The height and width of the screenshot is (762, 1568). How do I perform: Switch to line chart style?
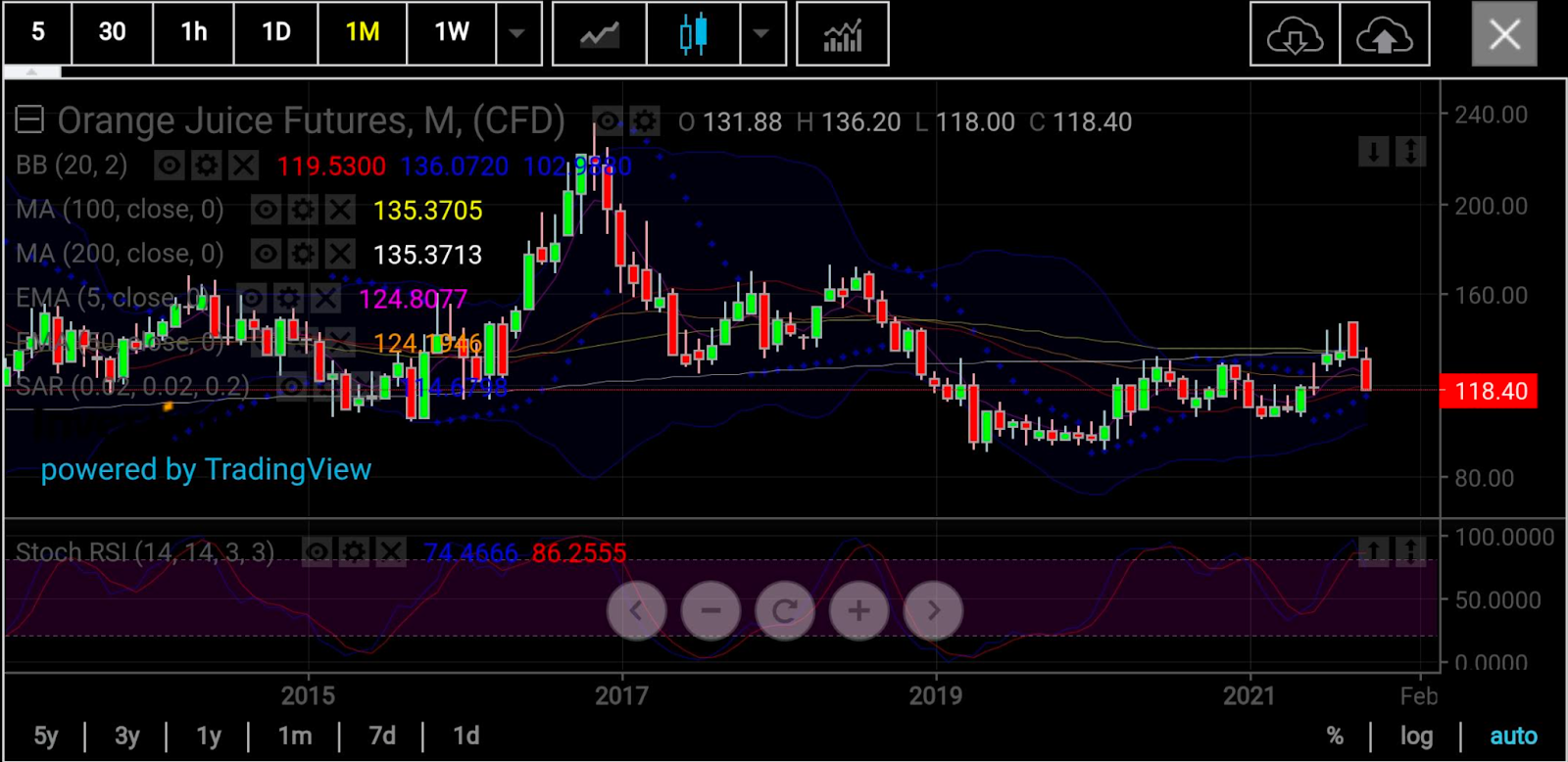coord(599,34)
